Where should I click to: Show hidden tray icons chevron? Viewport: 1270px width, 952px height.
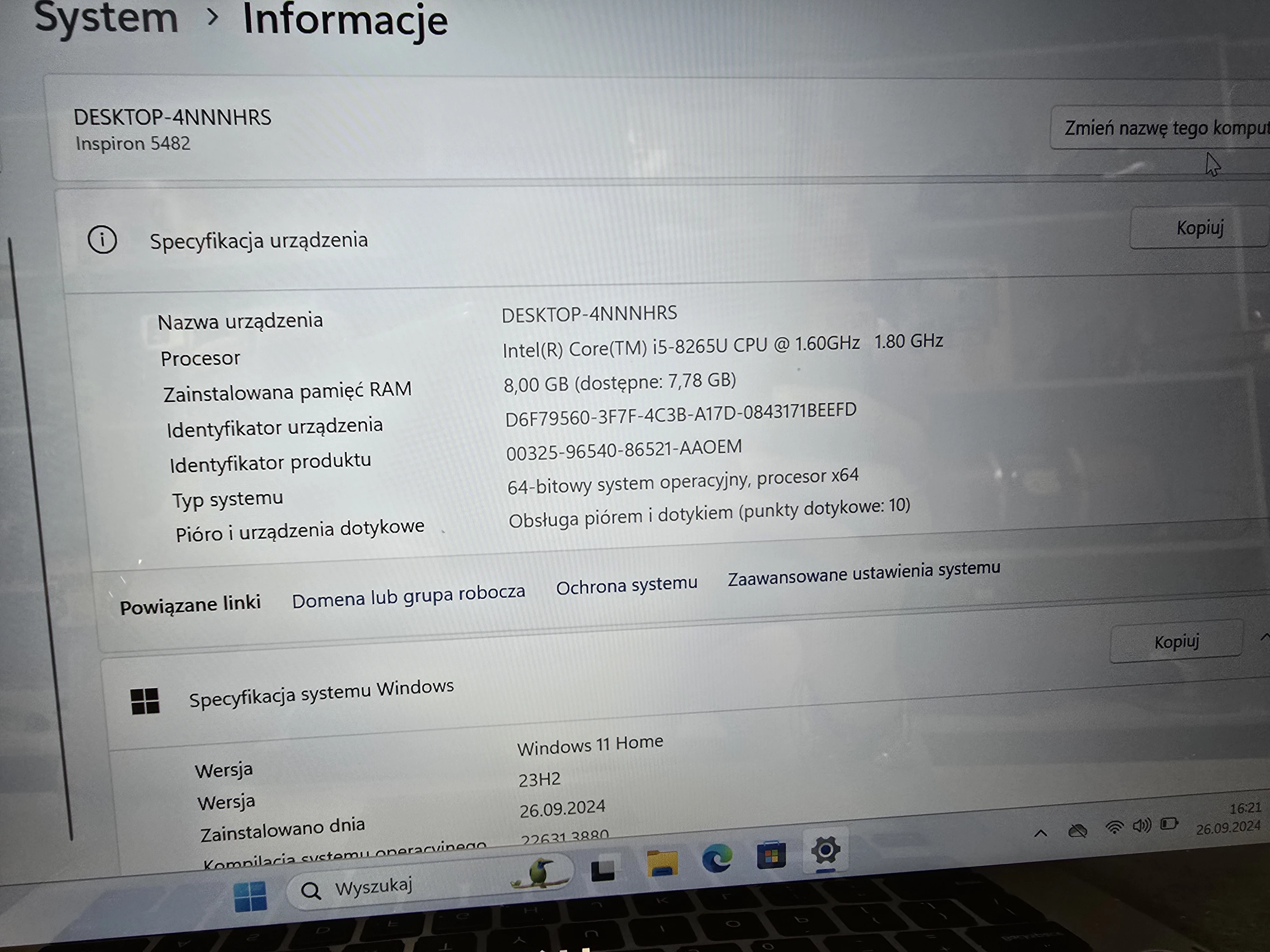pos(1040,833)
